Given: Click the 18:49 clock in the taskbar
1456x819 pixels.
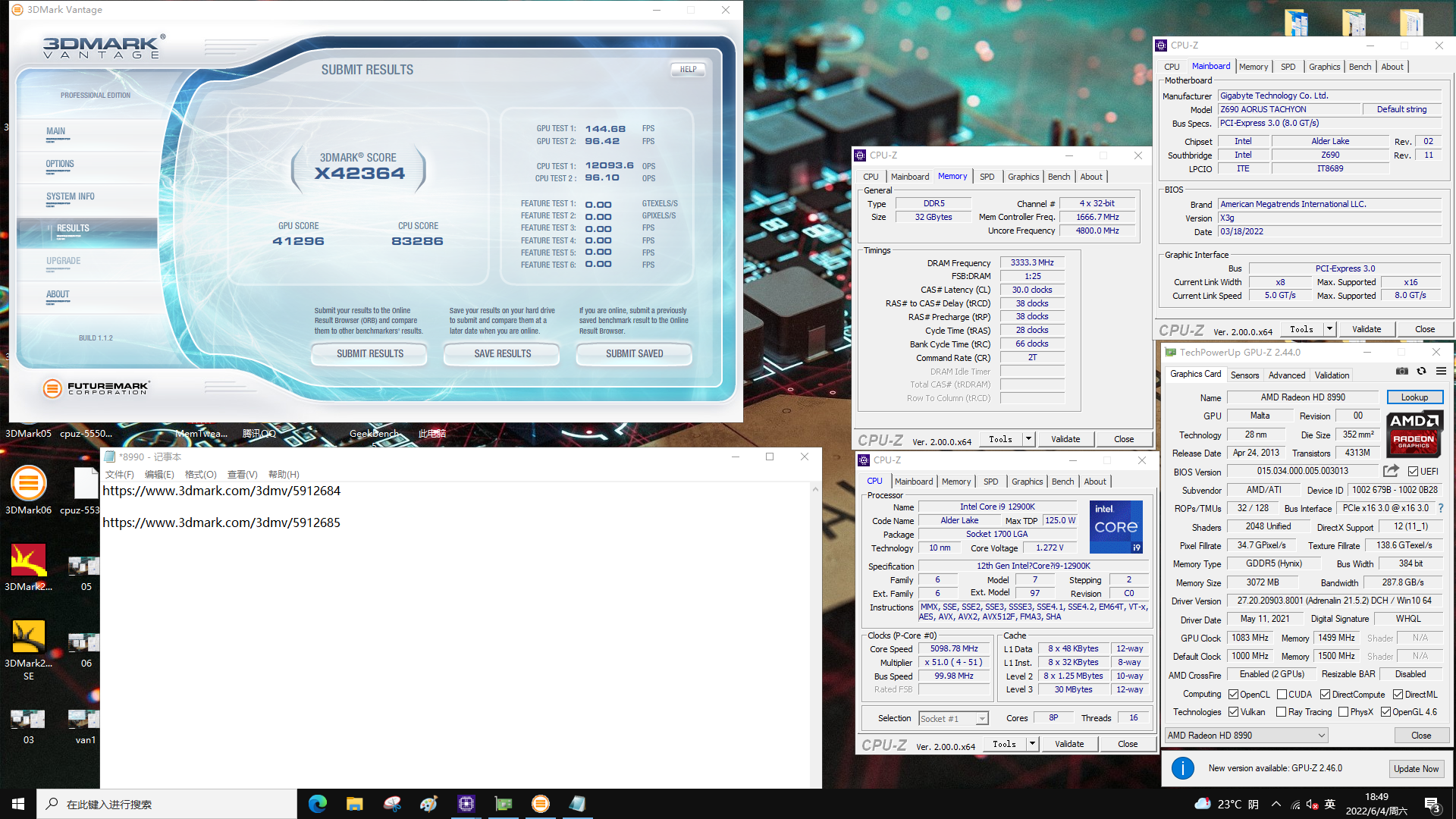Looking at the screenshot, I should pyautogui.click(x=1376, y=797).
